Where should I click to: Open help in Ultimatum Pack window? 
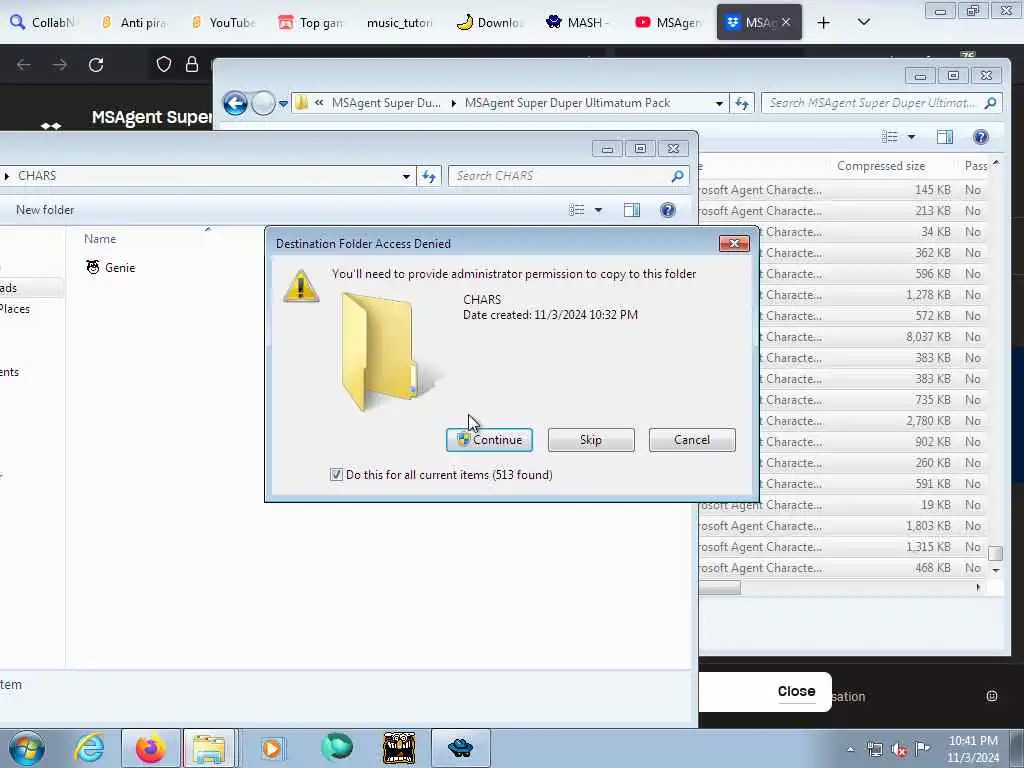[980, 136]
